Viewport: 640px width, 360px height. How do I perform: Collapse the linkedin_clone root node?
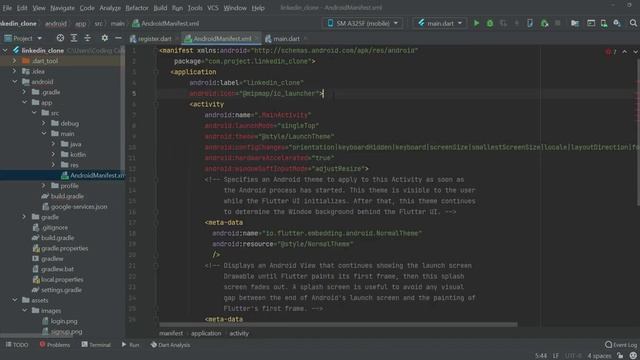pos(5,51)
